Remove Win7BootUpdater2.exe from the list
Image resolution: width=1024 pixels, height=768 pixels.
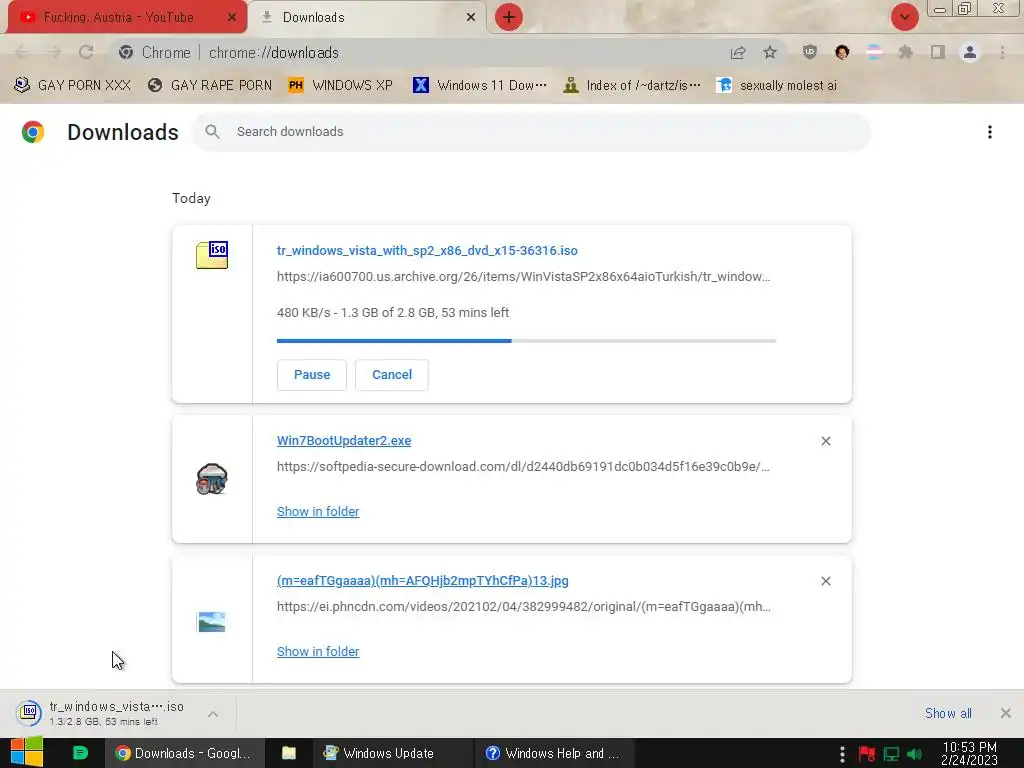[826, 441]
